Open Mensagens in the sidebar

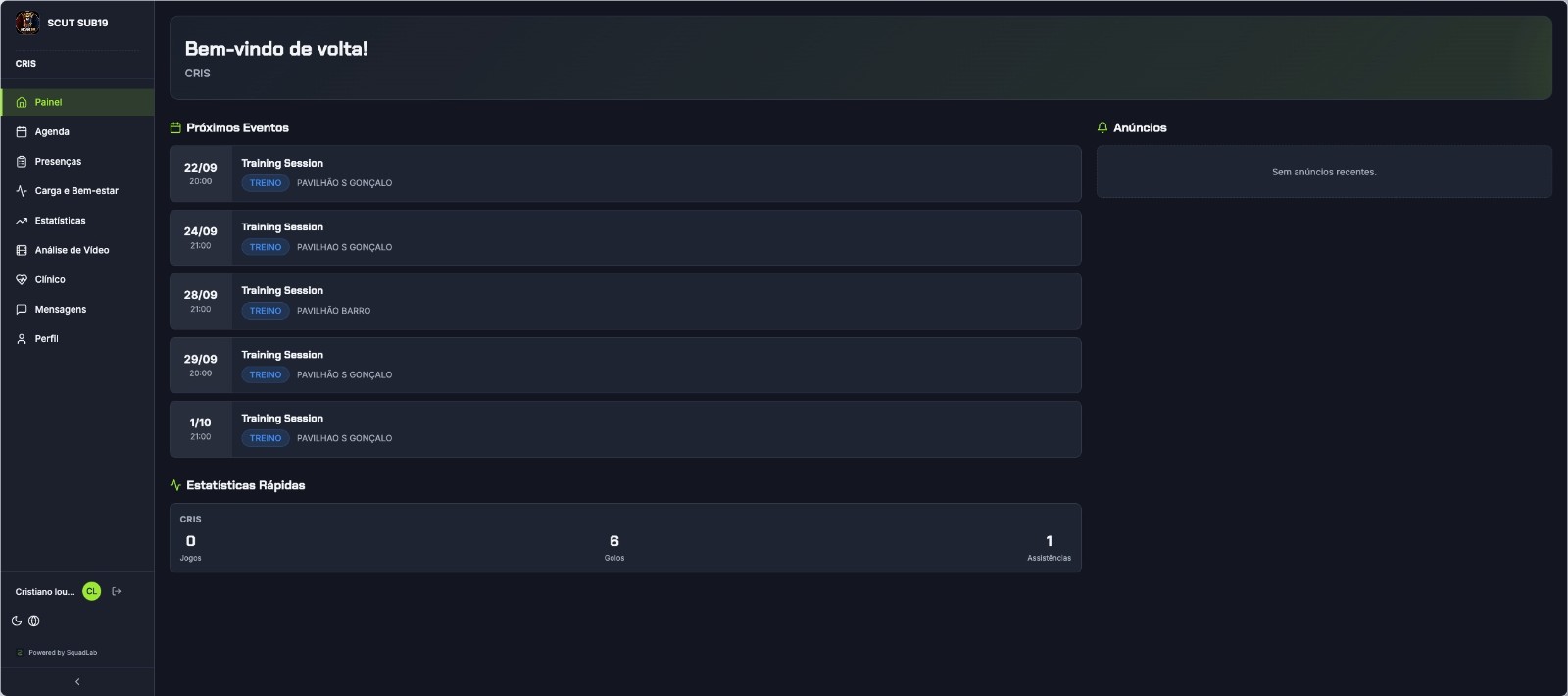point(77,309)
